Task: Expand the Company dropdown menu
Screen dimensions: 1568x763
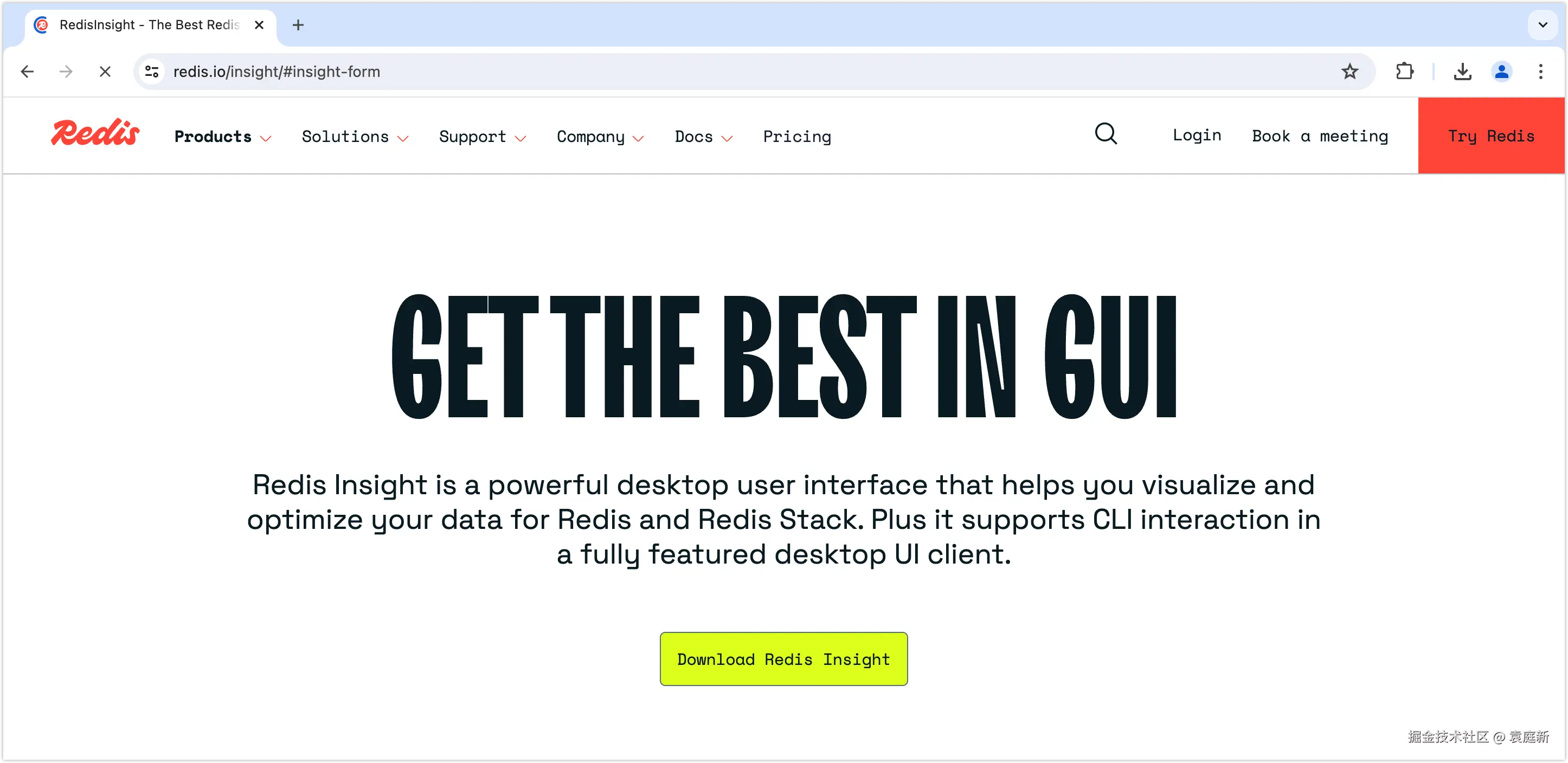Action: [600, 137]
